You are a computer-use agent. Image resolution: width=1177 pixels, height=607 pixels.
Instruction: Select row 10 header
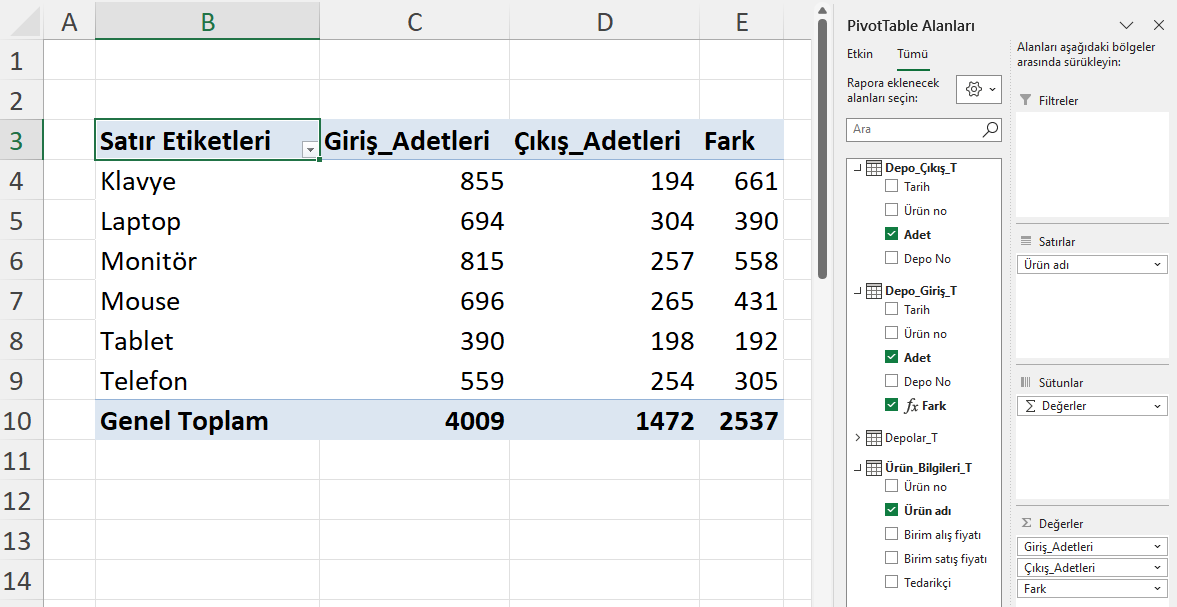click(x=21, y=420)
